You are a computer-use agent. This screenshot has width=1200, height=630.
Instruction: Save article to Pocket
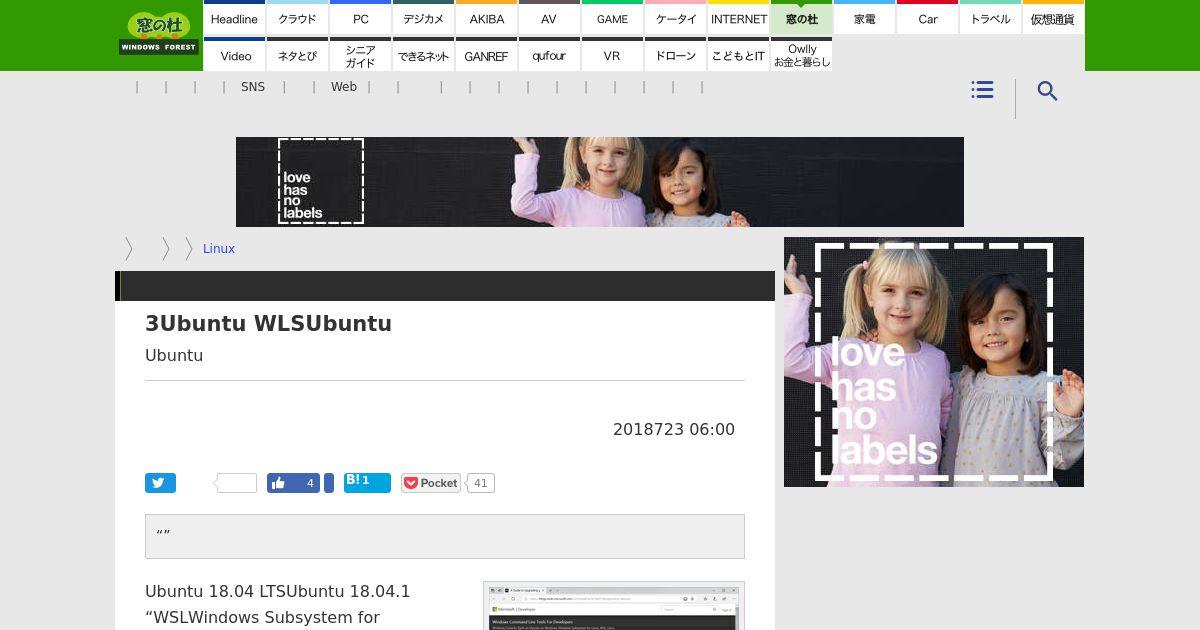point(431,483)
